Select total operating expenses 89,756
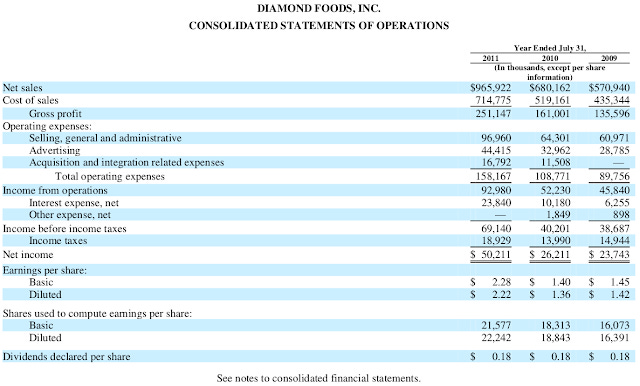This screenshot has width=640, height=386. coord(615,177)
